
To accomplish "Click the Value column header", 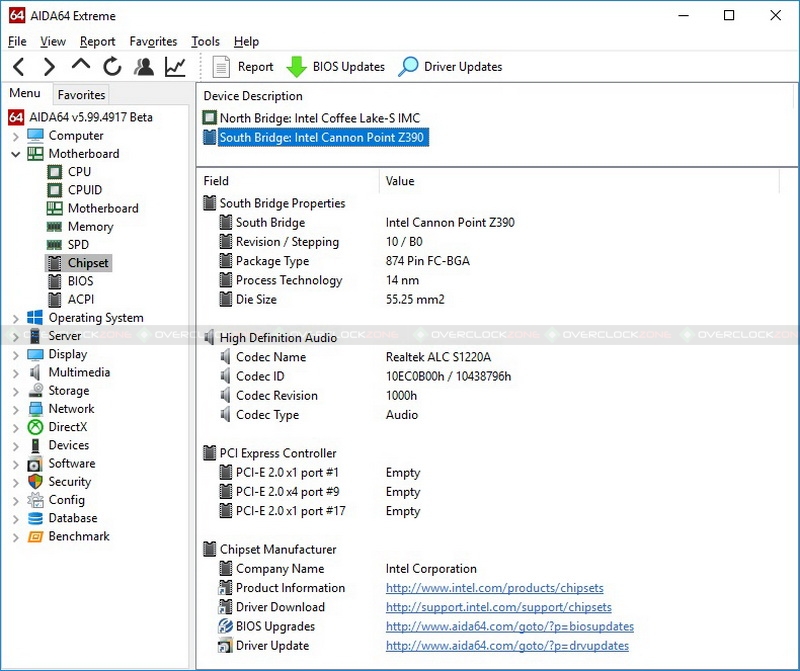I will (580, 181).
